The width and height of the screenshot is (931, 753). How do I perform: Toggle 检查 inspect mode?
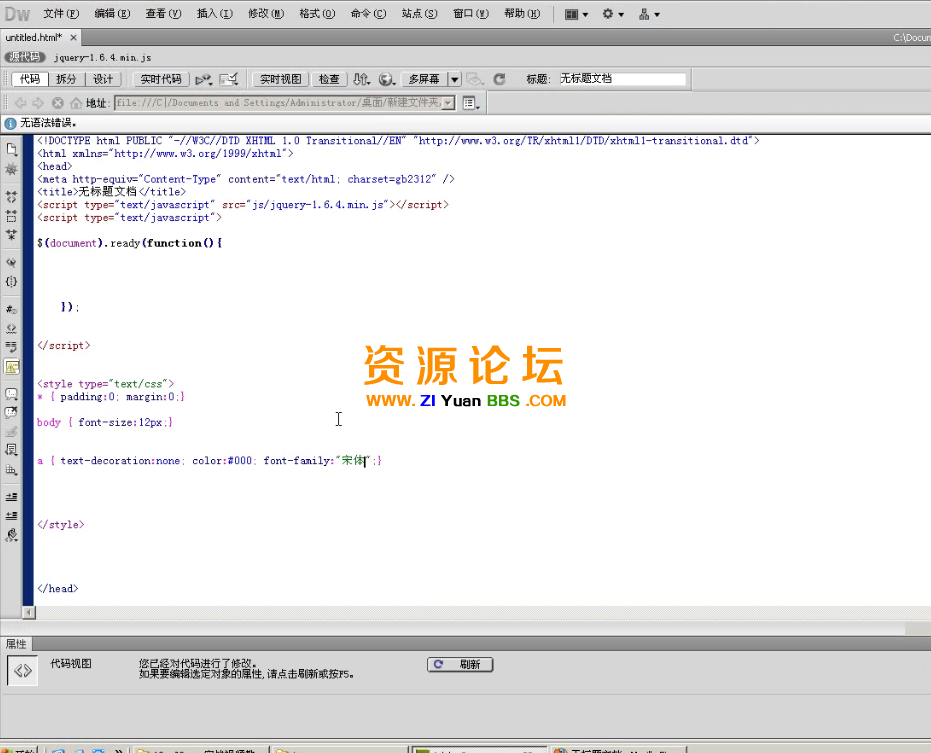(329, 79)
